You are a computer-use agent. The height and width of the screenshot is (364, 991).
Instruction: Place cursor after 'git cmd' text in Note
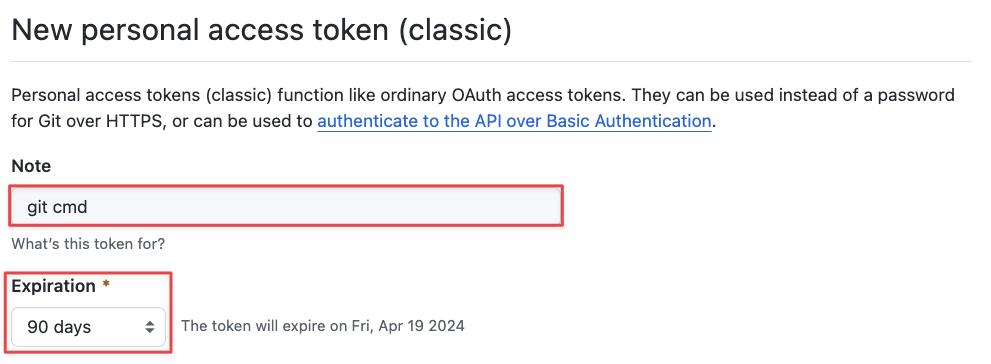88,207
